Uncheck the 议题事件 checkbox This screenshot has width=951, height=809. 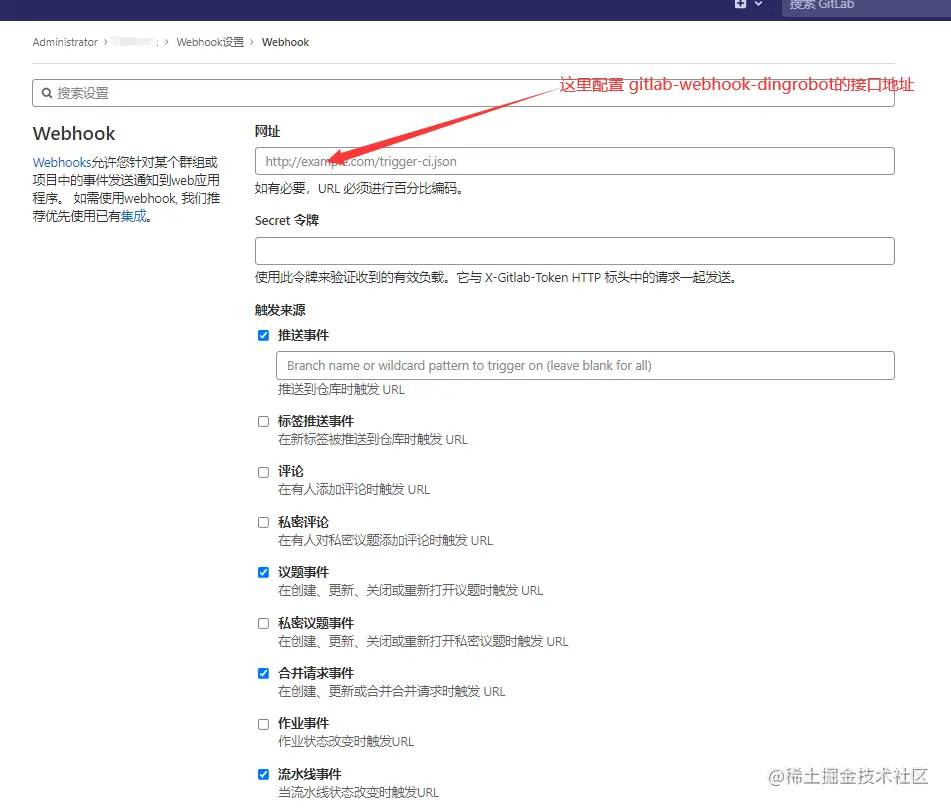pos(263,572)
